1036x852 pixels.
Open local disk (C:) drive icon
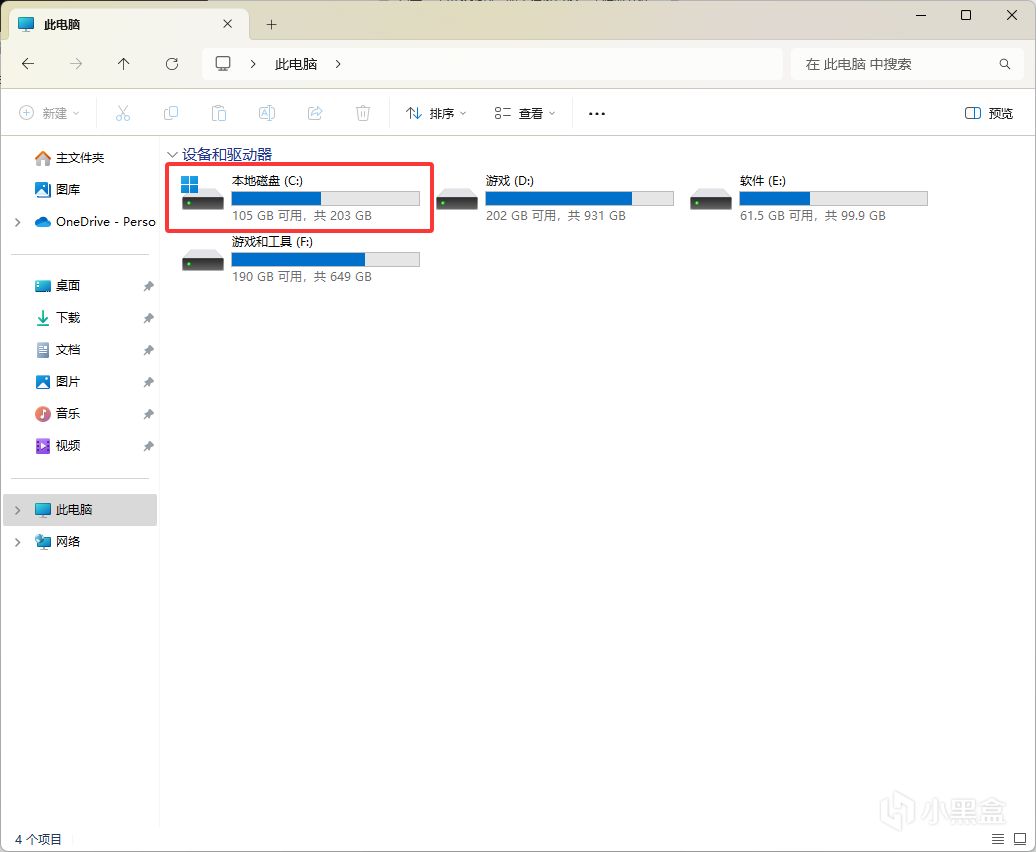pos(202,192)
